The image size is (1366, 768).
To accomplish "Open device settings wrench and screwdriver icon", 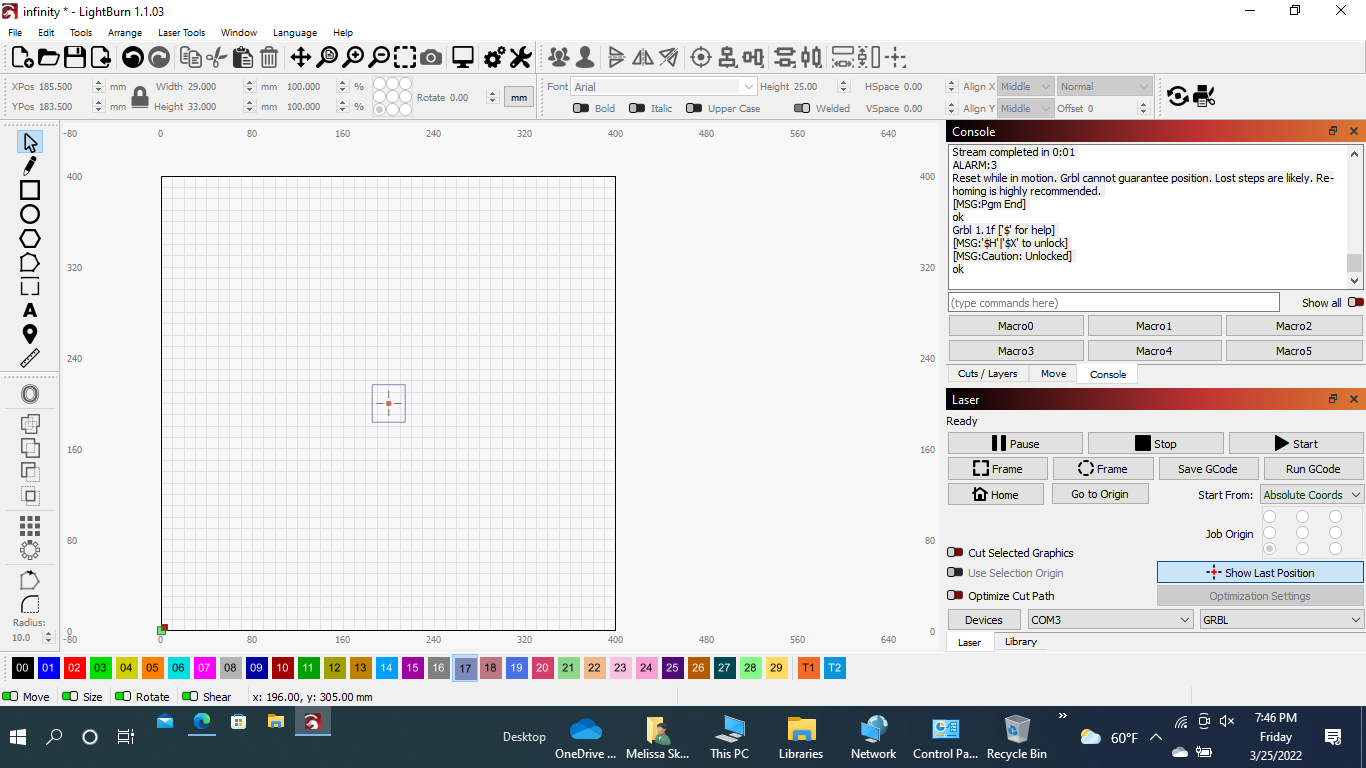I will pyautogui.click(x=520, y=58).
